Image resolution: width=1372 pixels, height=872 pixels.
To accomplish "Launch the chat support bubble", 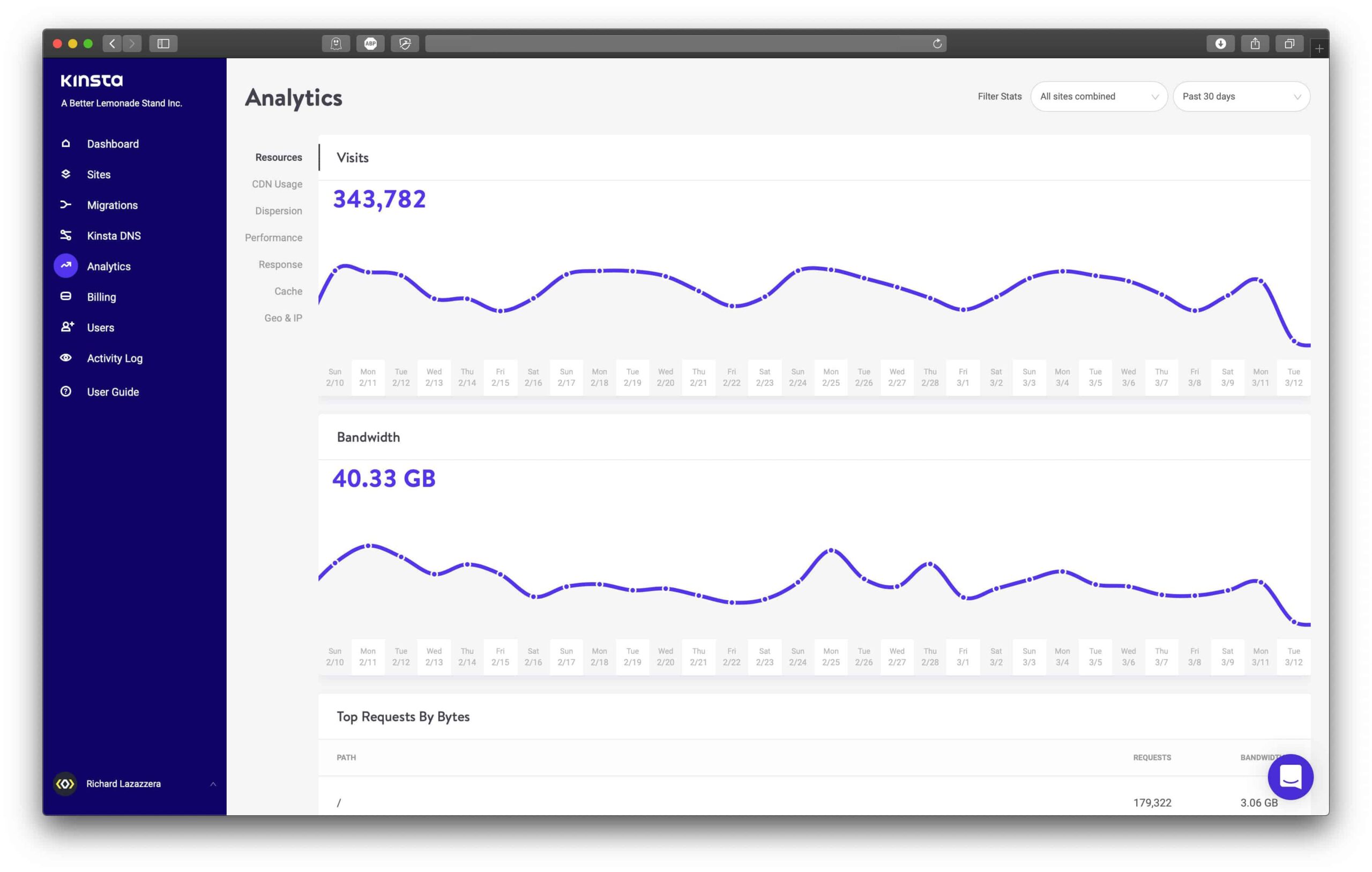I will [1291, 777].
